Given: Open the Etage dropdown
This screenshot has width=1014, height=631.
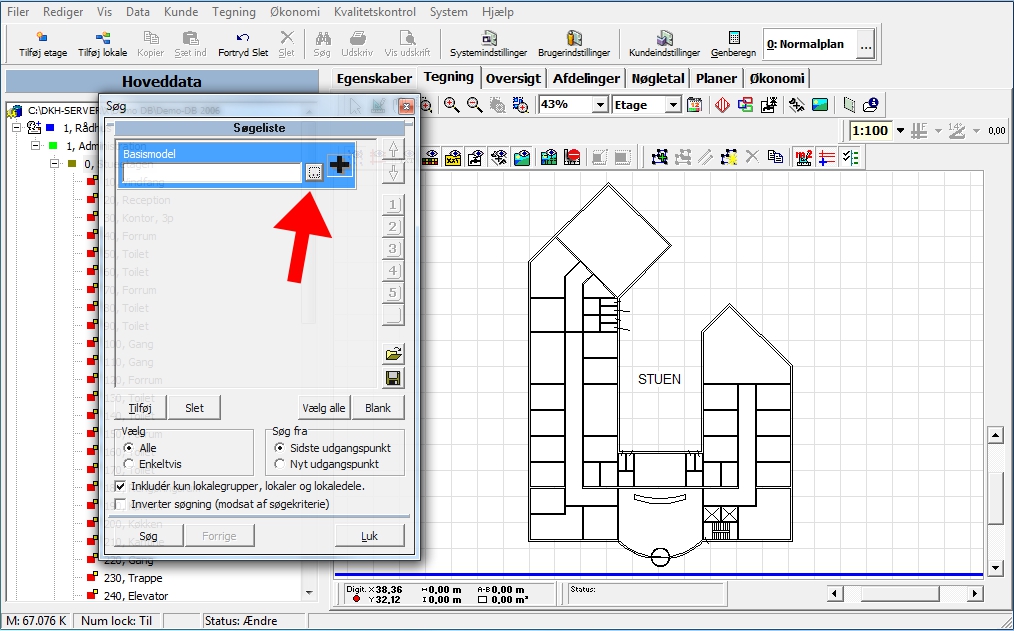Looking at the screenshot, I should pyautogui.click(x=673, y=105).
